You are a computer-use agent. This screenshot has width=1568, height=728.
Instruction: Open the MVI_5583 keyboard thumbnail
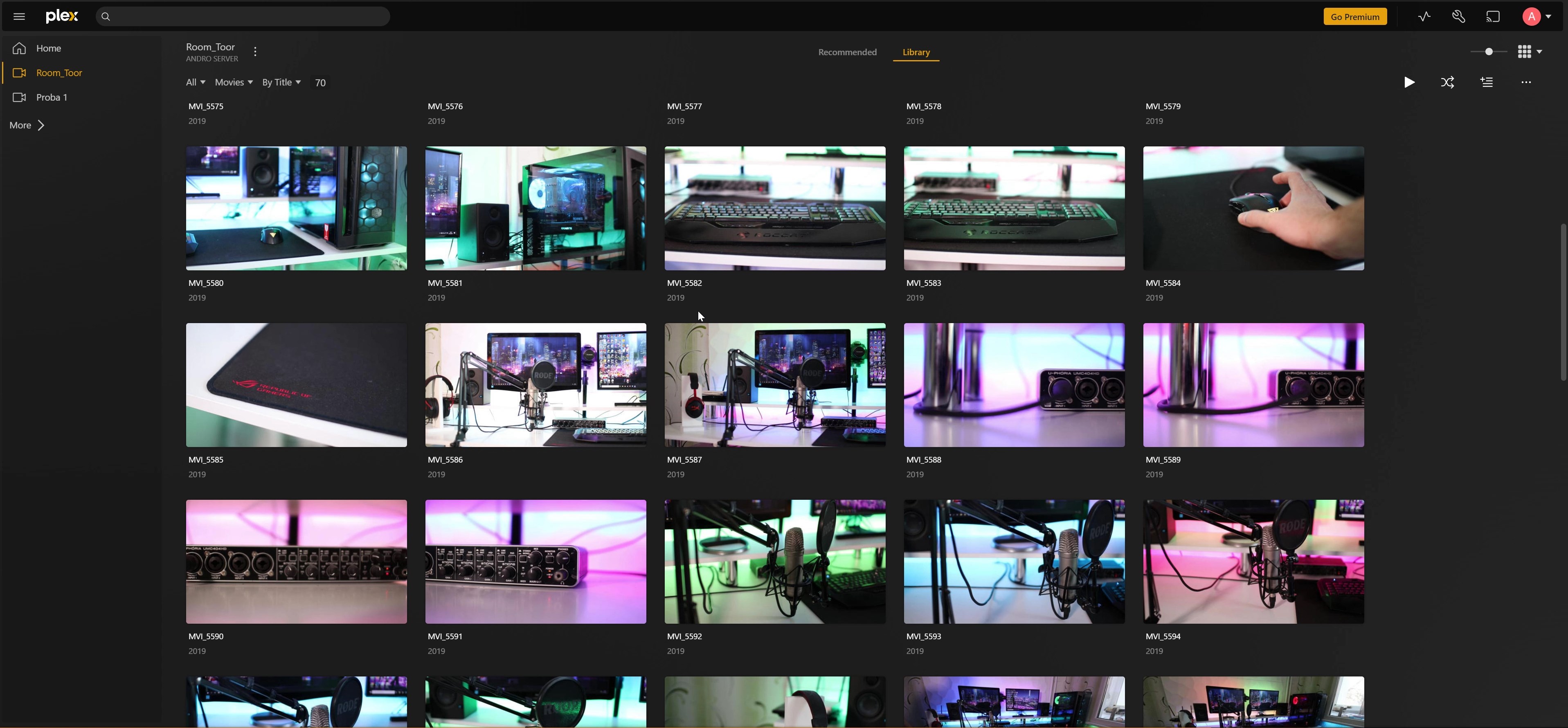pos(1014,208)
